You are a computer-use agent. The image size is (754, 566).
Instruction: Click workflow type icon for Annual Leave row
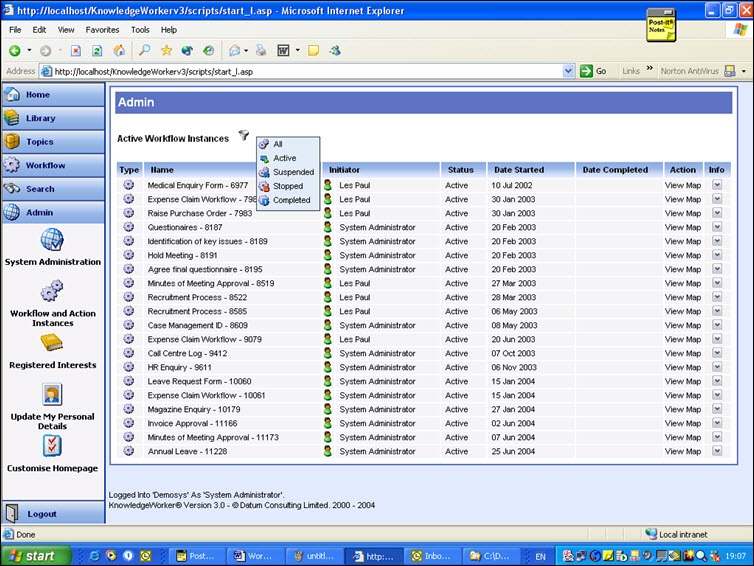point(128,451)
